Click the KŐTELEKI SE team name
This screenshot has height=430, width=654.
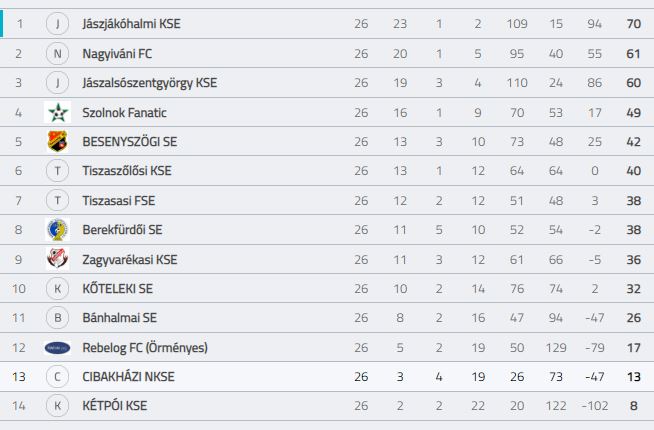118,289
